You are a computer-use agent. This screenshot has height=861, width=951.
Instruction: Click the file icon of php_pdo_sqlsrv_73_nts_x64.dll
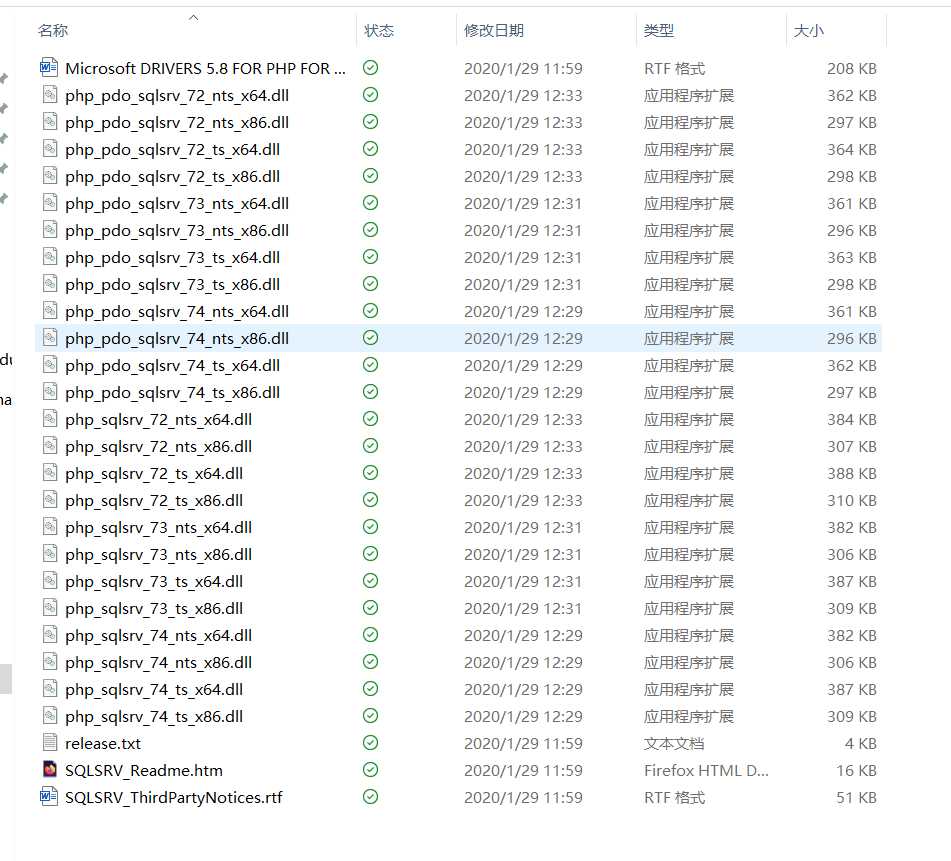pos(50,203)
